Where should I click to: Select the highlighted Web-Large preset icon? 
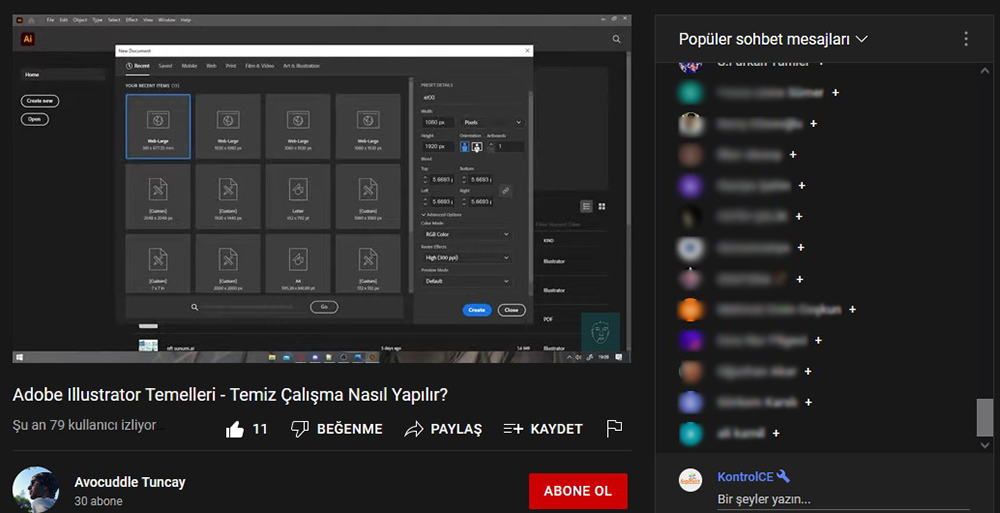click(x=158, y=119)
